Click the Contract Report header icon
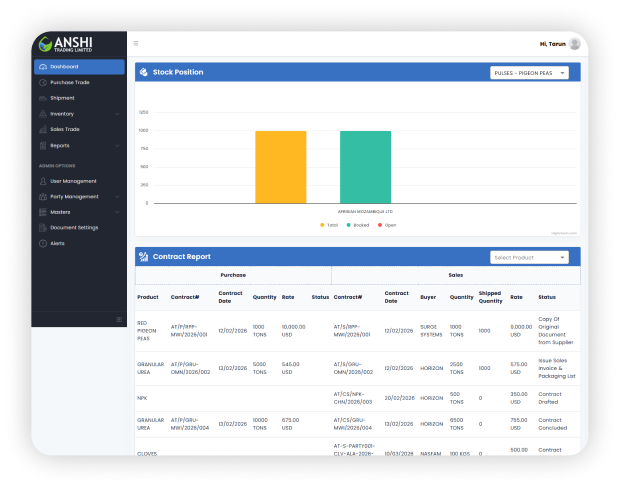The width and height of the screenshot is (620, 487). (144, 257)
